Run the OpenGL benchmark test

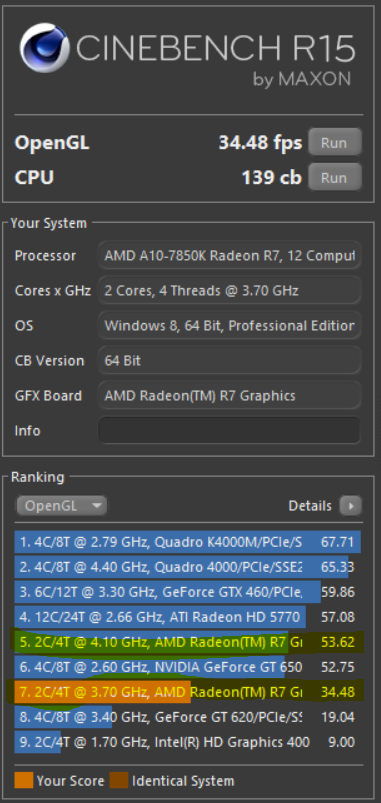(x=334, y=143)
